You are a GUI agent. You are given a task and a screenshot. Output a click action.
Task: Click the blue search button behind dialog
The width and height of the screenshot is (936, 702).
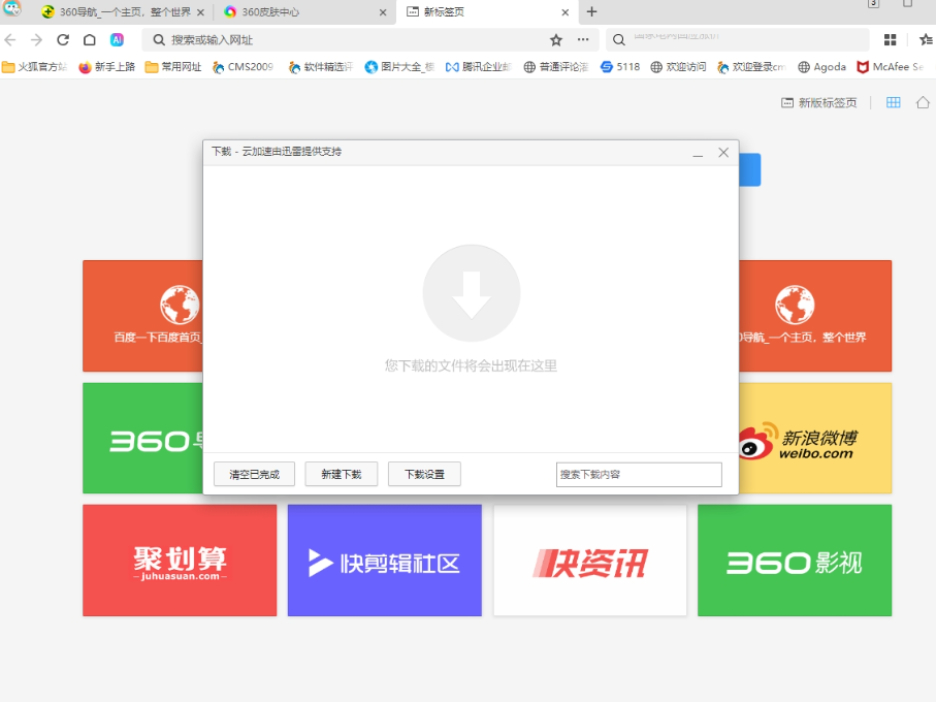coord(750,170)
